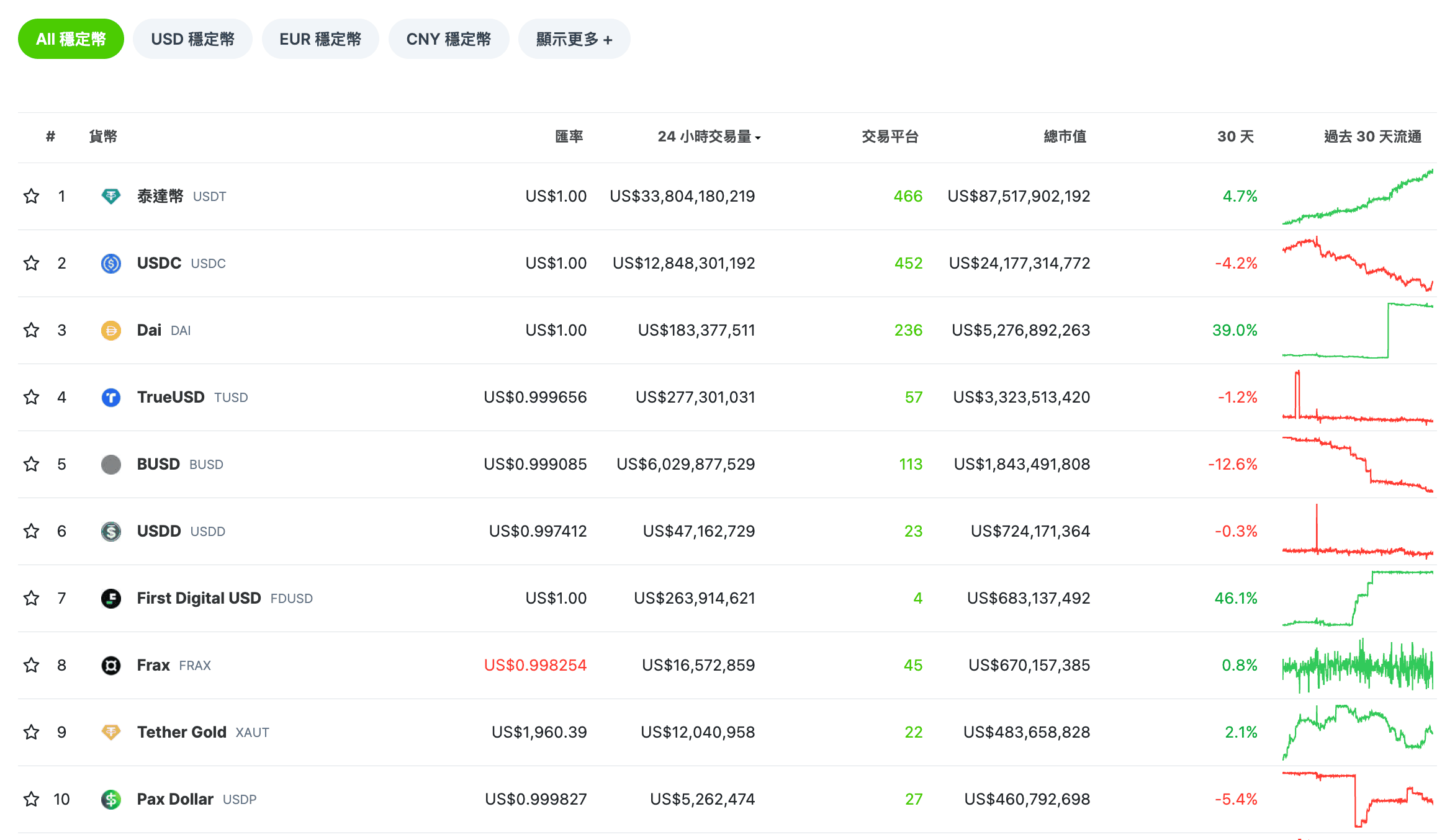Open the BUSD coin link
The height and width of the screenshot is (840, 1455).
(180, 464)
